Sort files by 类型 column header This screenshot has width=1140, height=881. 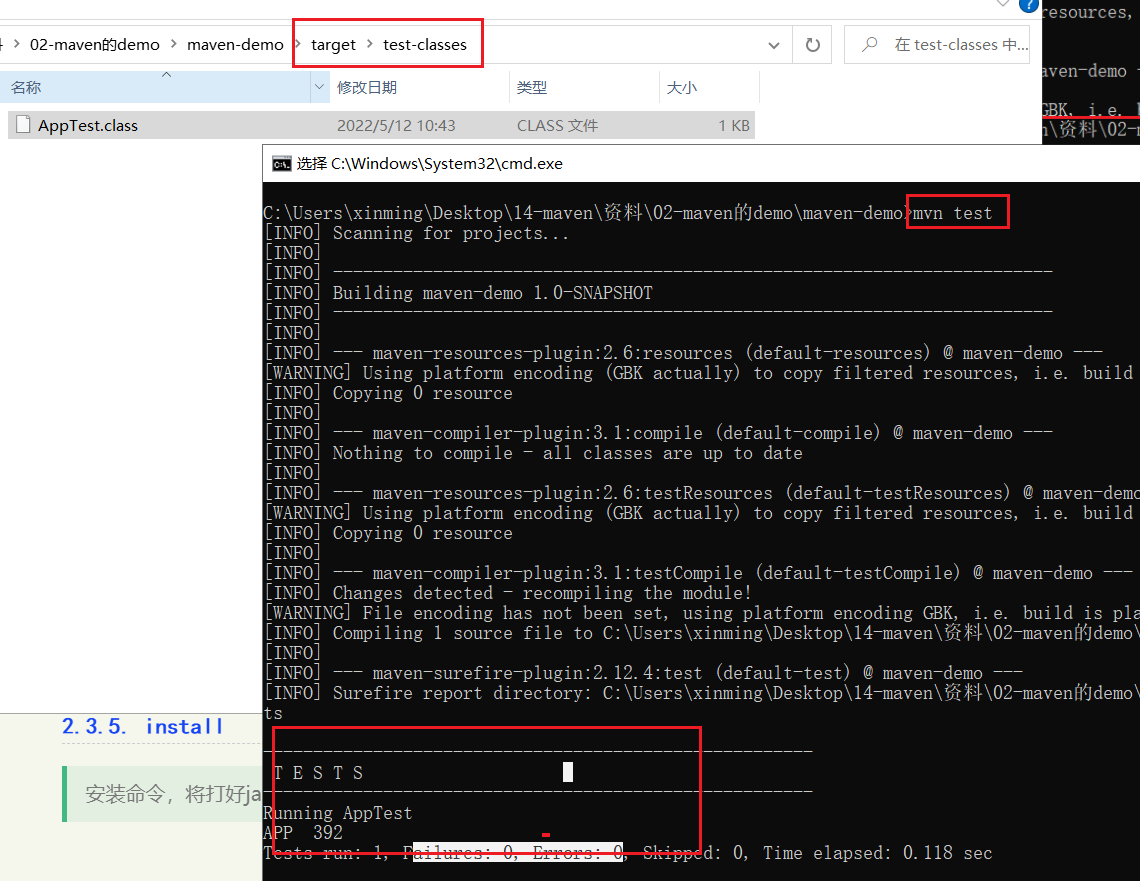click(532, 88)
